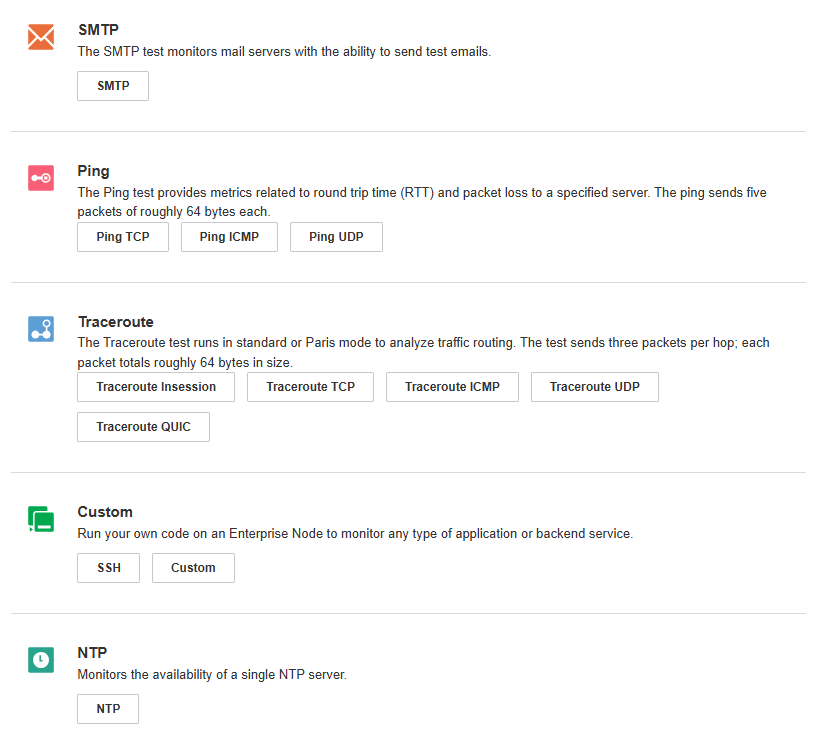Select Ping ICMP test type
This screenshot has height=751, width=823.
229,237
